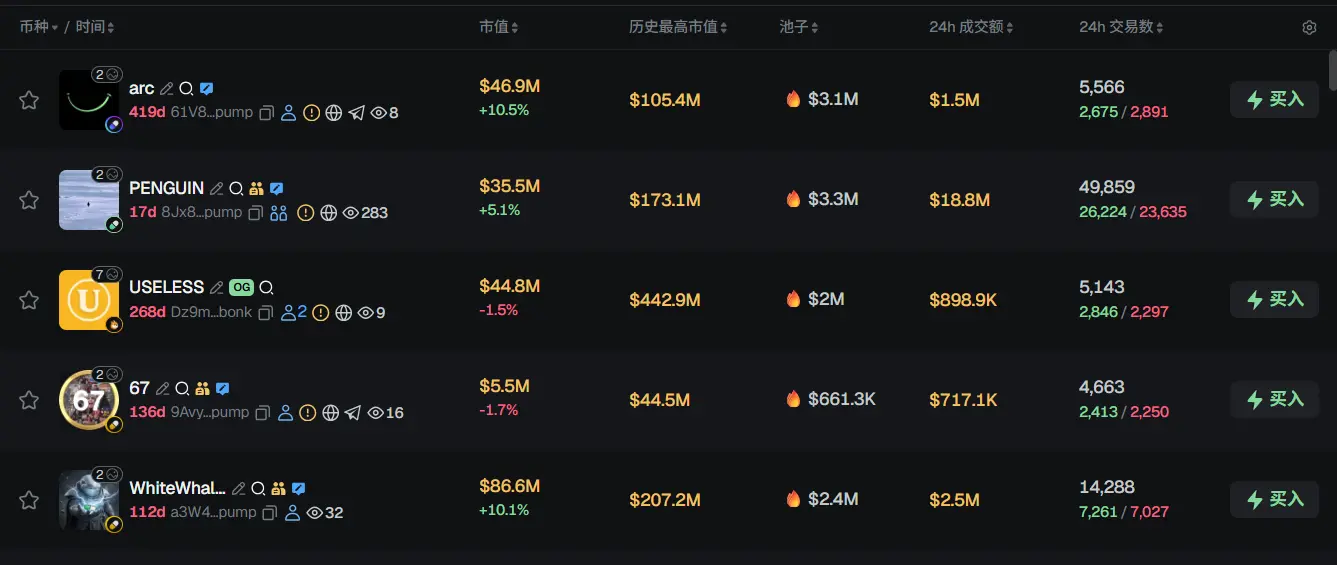Click the warning icon on the USELESS row
This screenshot has height=565, width=1337.
(x=320, y=313)
